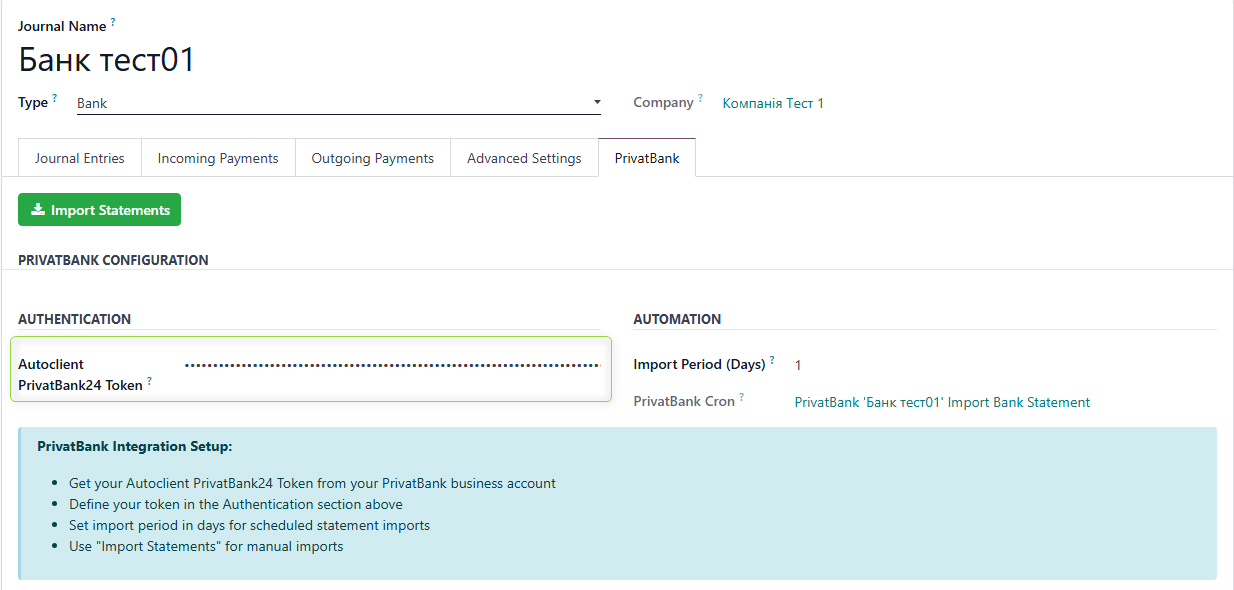The height and width of the screenshot is (590, 1234).
Task: Open help for Autoclient PrivatBank24 Token
Action: 147,380
